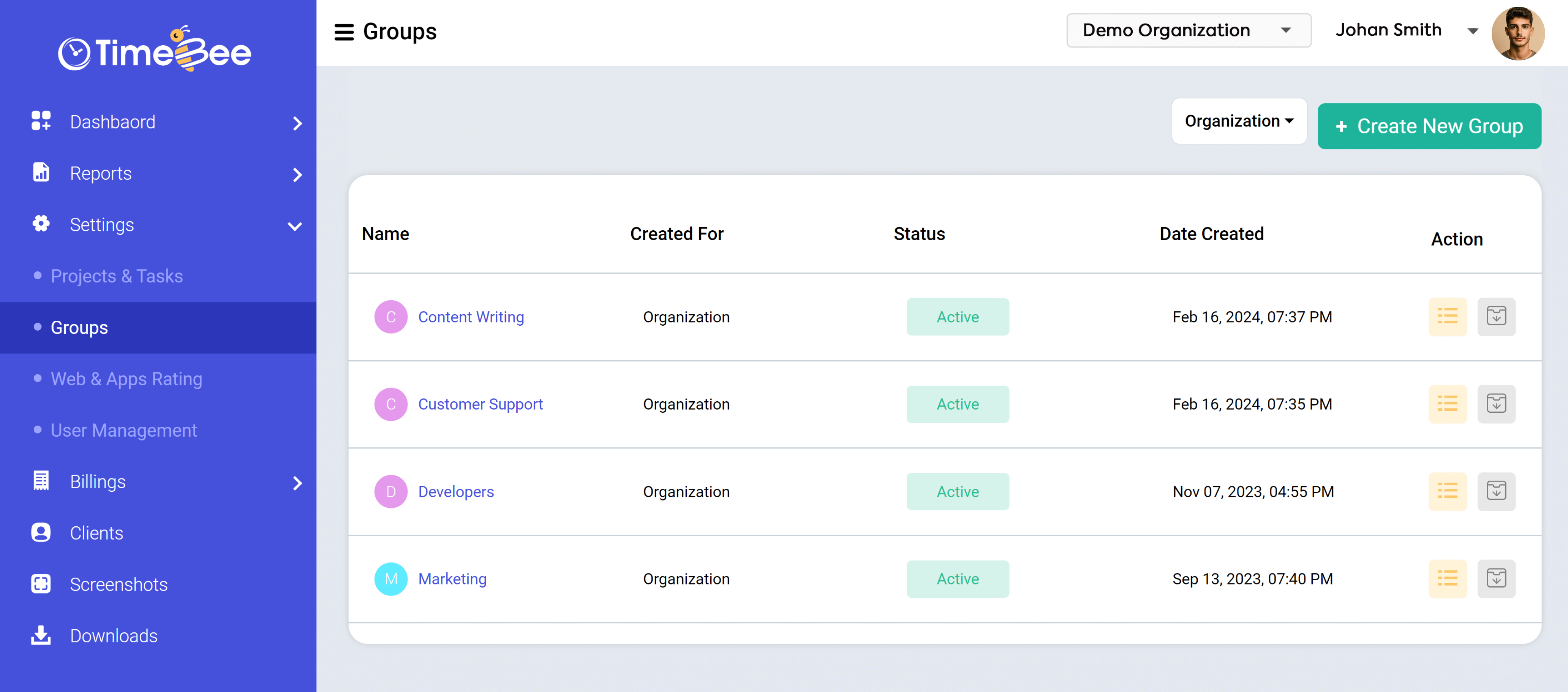Click the Active status badge for Developers
This screenshot has height=692, width=1568.
958,492
